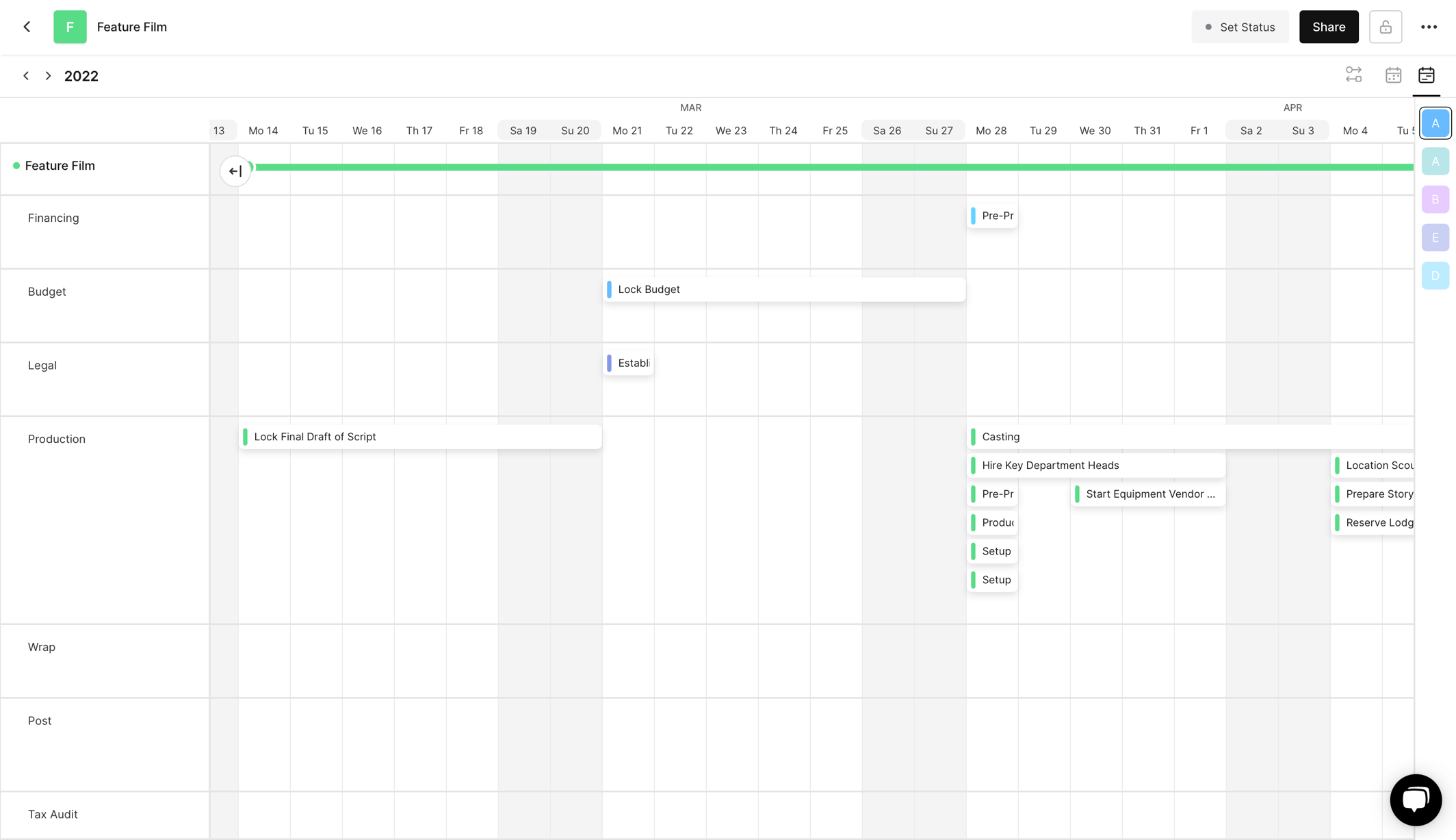Image resolution: width=1456 pixels, height=840 pixels.
Task: Toggle the teal A assignee filter
Action: click(x=1435, y=162)
